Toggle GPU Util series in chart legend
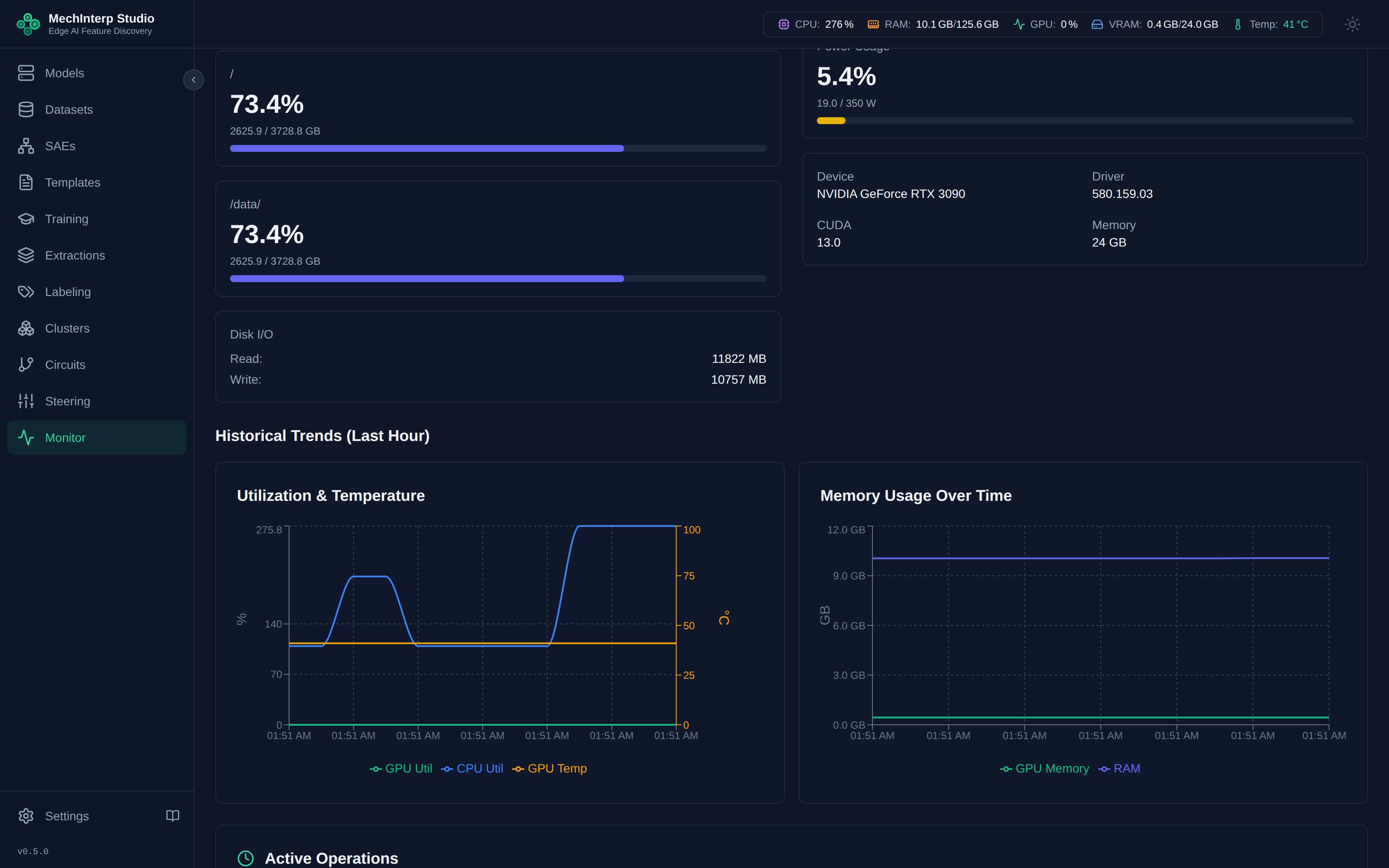Viewport: 1389px width, 868px height. (x=401, y=769)
